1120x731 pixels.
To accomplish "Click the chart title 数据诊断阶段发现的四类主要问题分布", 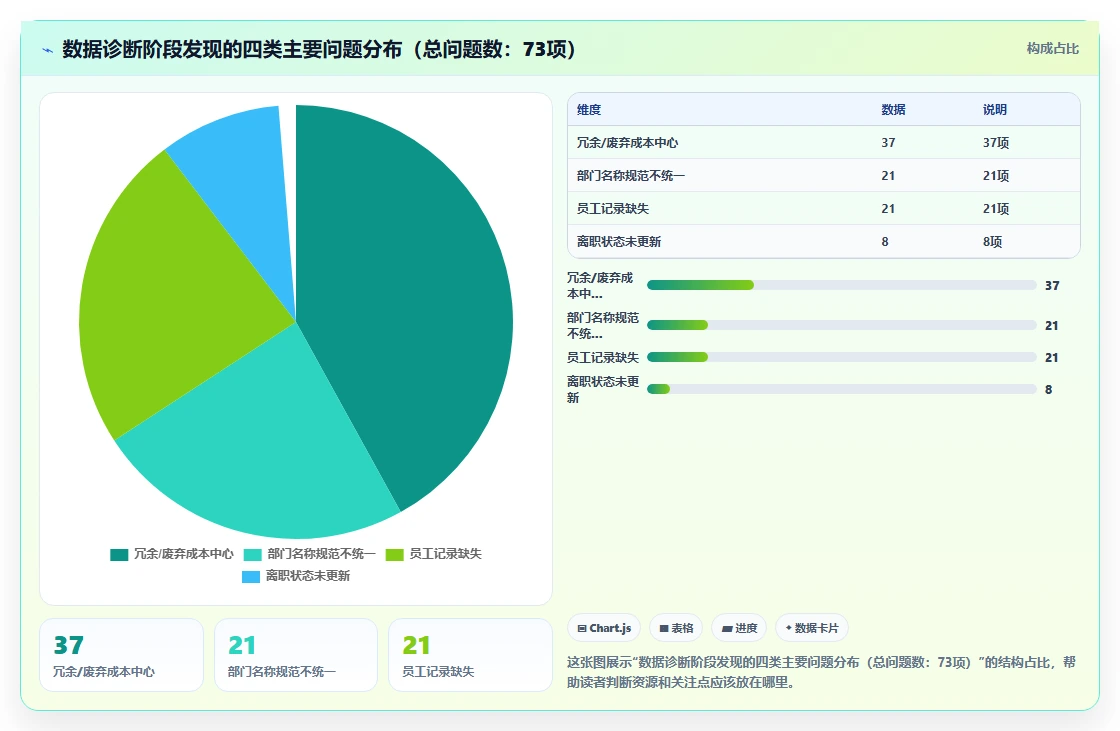I will click(319, 49).
